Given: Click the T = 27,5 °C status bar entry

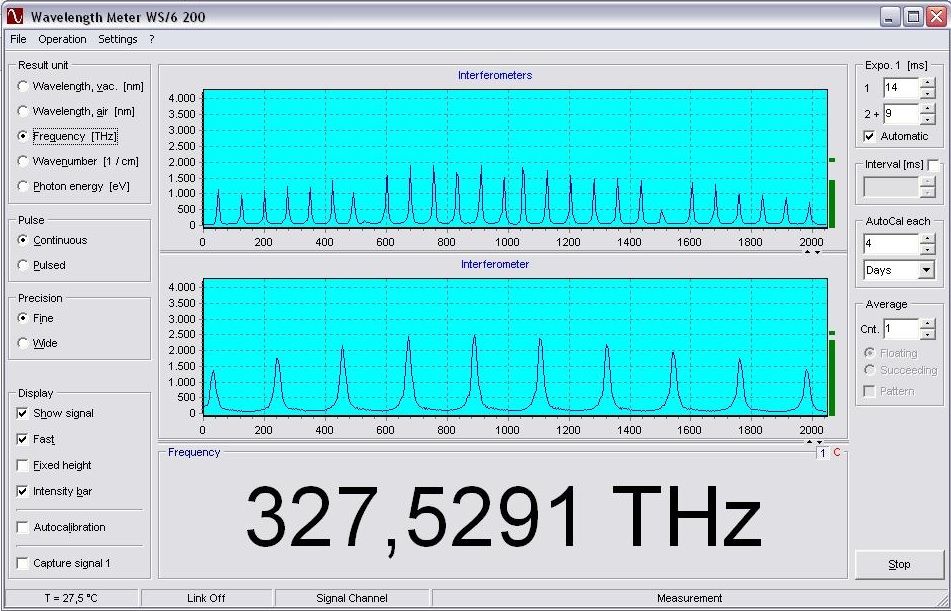Looking at the screenshot, I should click(71, 598).
